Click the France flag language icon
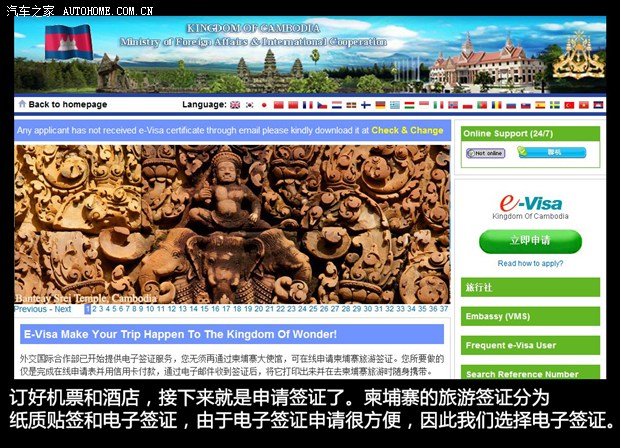 click(x=308, y=104)
